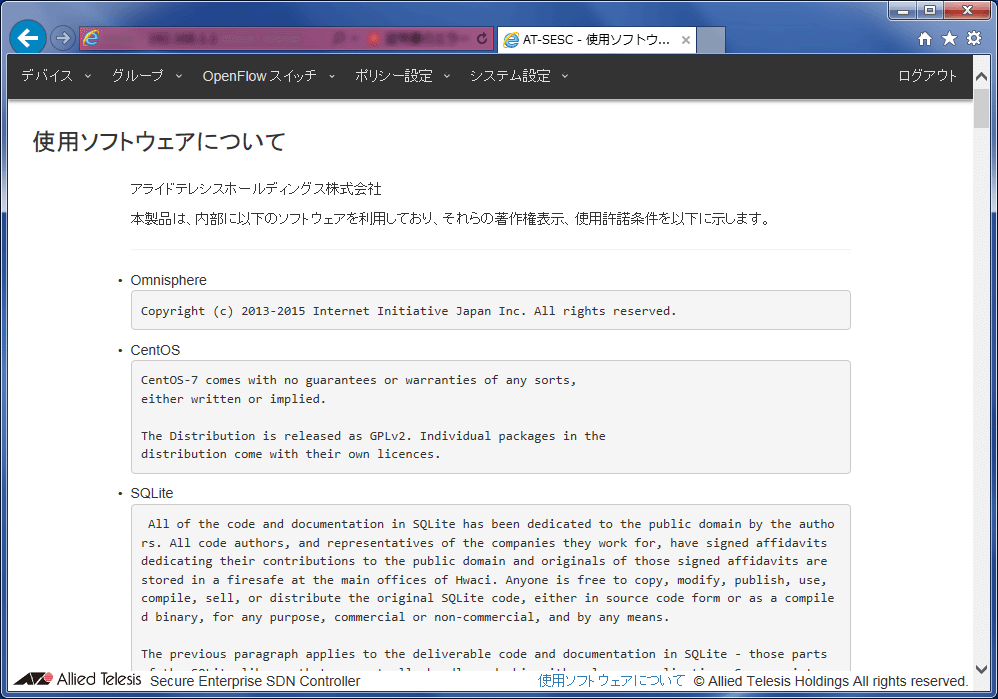Click the 'The Distribution is released as GPLv2' line
The width and height of the screenshot is (998, 699).
[x=373, y=436]
